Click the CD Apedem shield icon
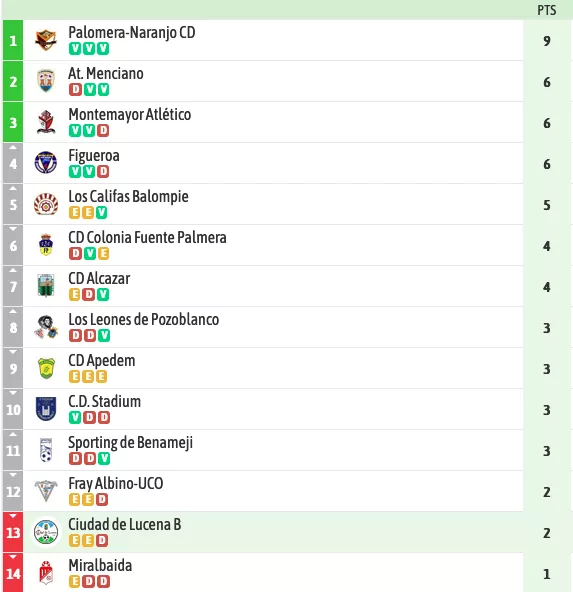This screenshot has height=592, width=573. [46, 368]
